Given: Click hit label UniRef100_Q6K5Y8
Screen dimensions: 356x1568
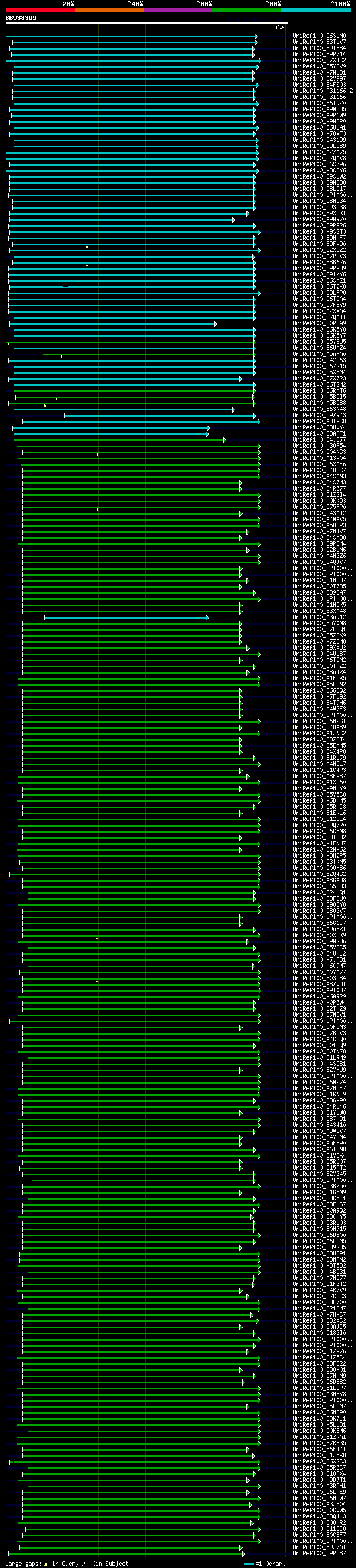Looking at the screenshot, I should 319,329.
